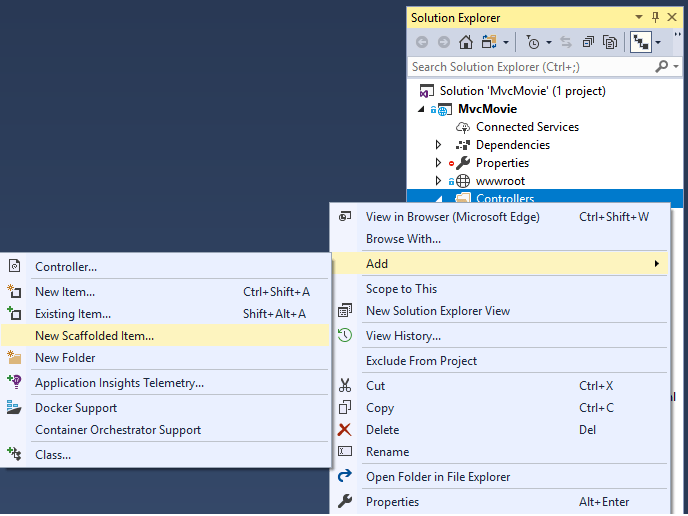The image size is (688, 516).
Task: Click the Show All Files icon
Action: coord(609,42)
